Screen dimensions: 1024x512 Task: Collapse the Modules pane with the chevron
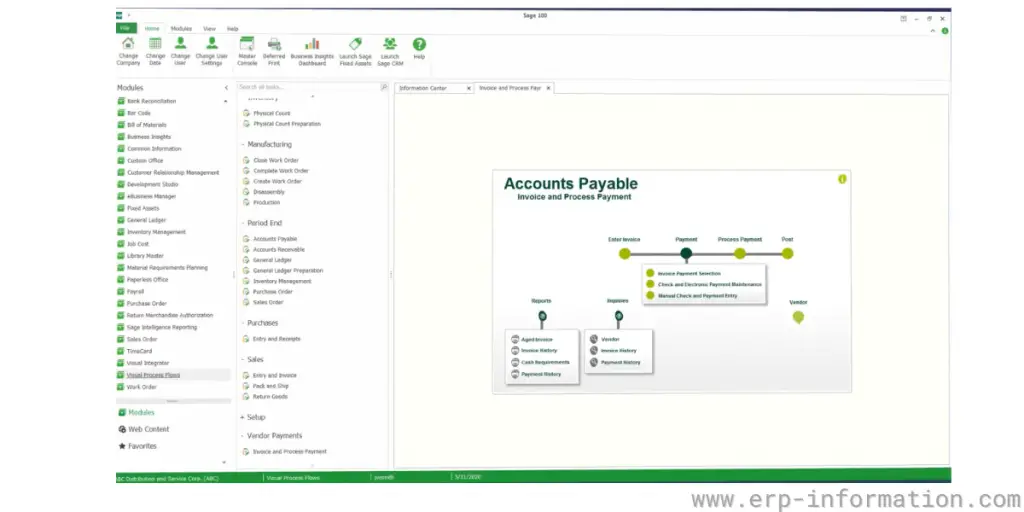pos(226,88)
